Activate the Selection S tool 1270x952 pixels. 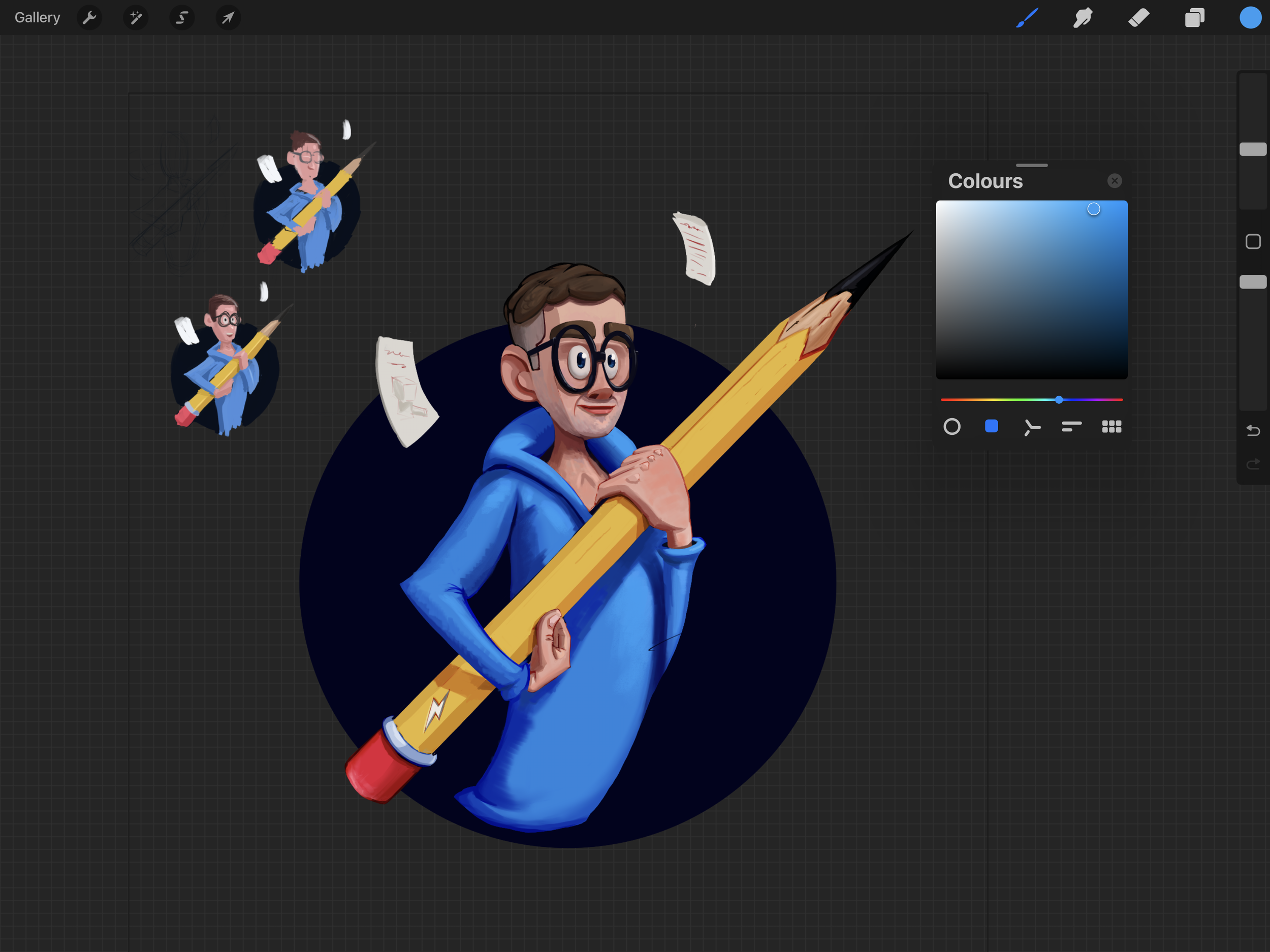[x=182, y=18]
